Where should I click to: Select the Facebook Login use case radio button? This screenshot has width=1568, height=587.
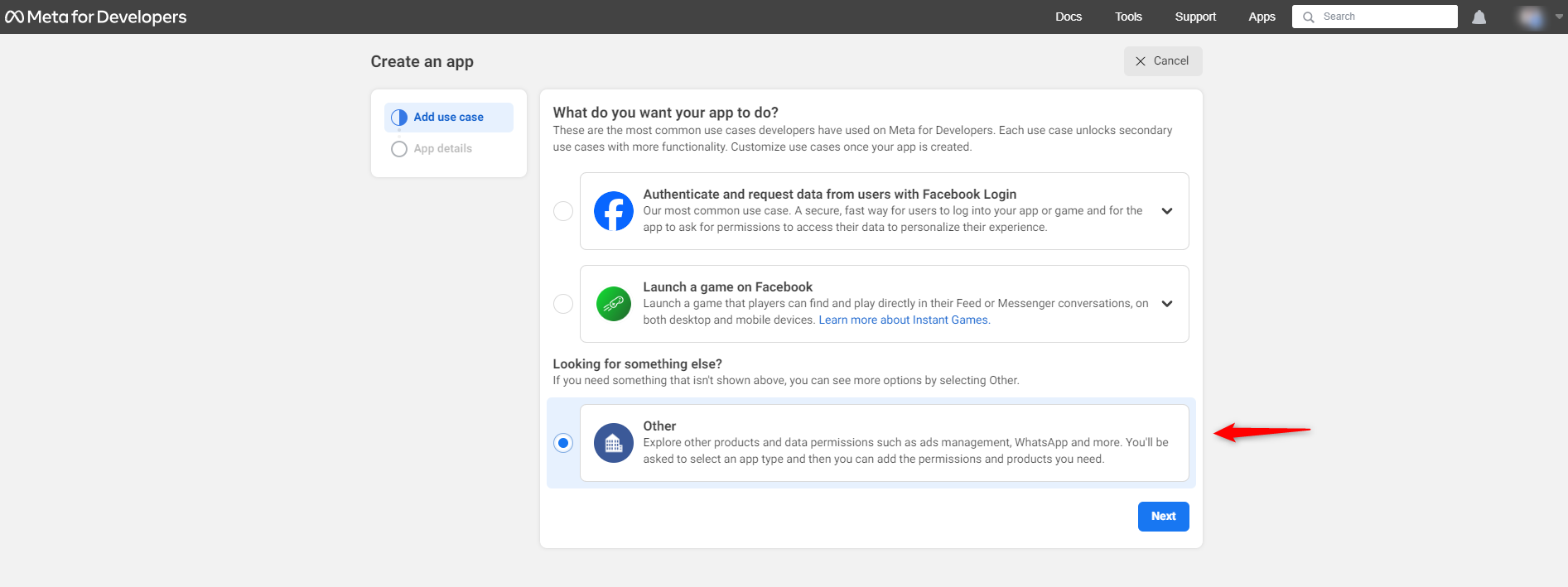click(563, 211)
